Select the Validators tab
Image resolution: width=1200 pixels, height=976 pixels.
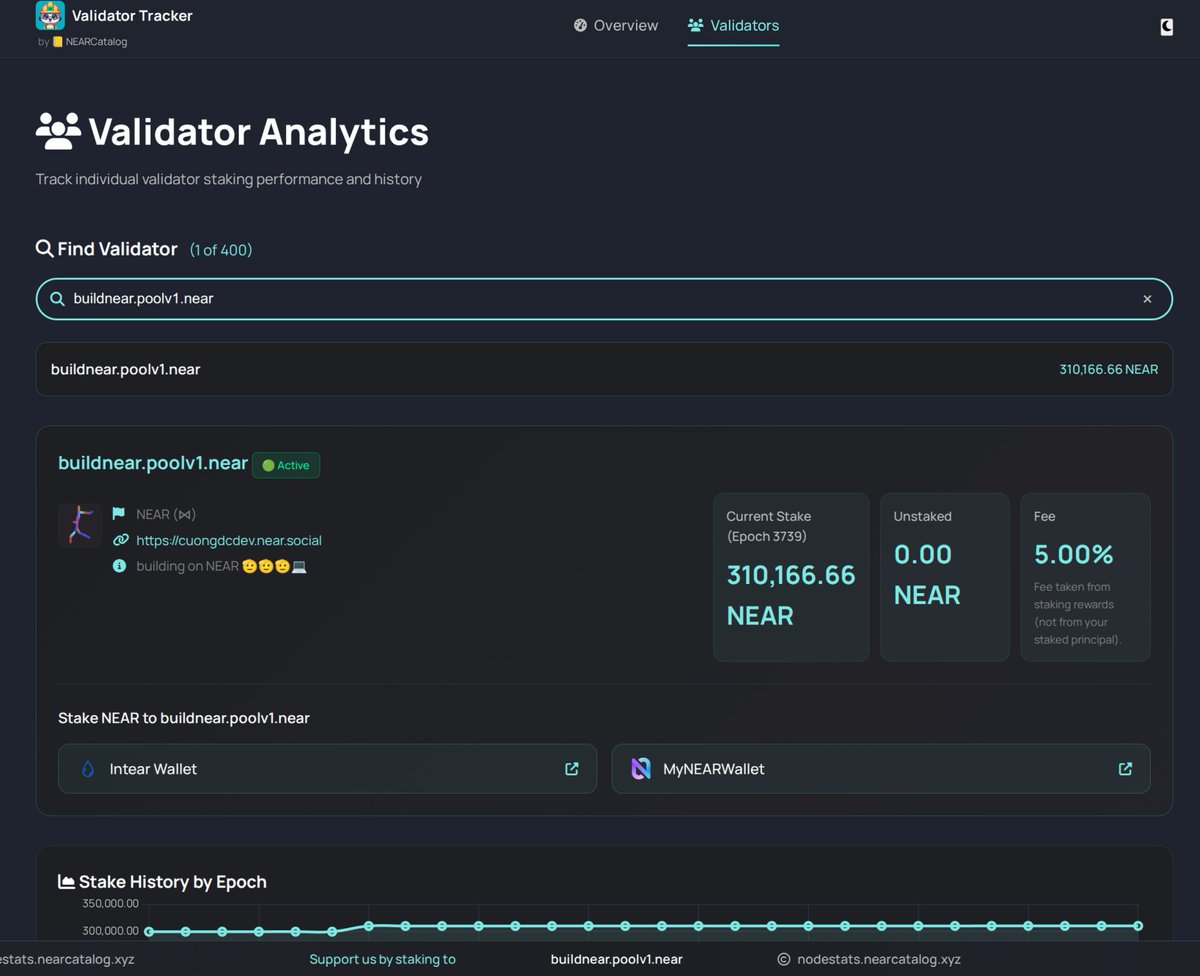733,25
